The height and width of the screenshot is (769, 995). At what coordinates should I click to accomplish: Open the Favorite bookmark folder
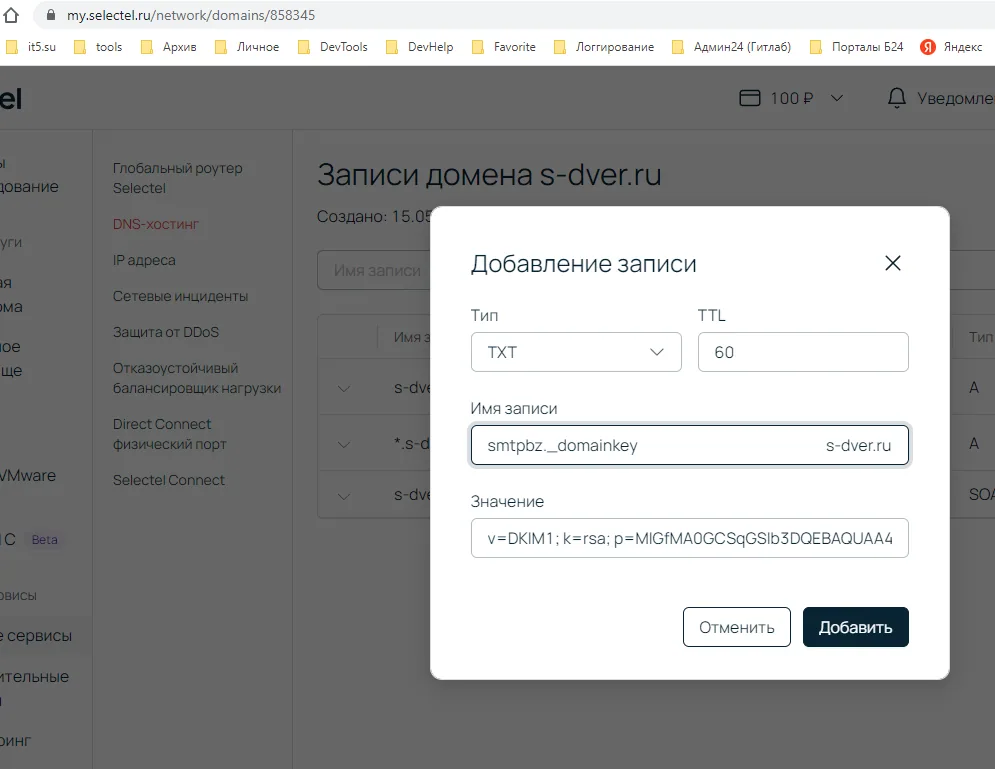click(x=504, y=47)
